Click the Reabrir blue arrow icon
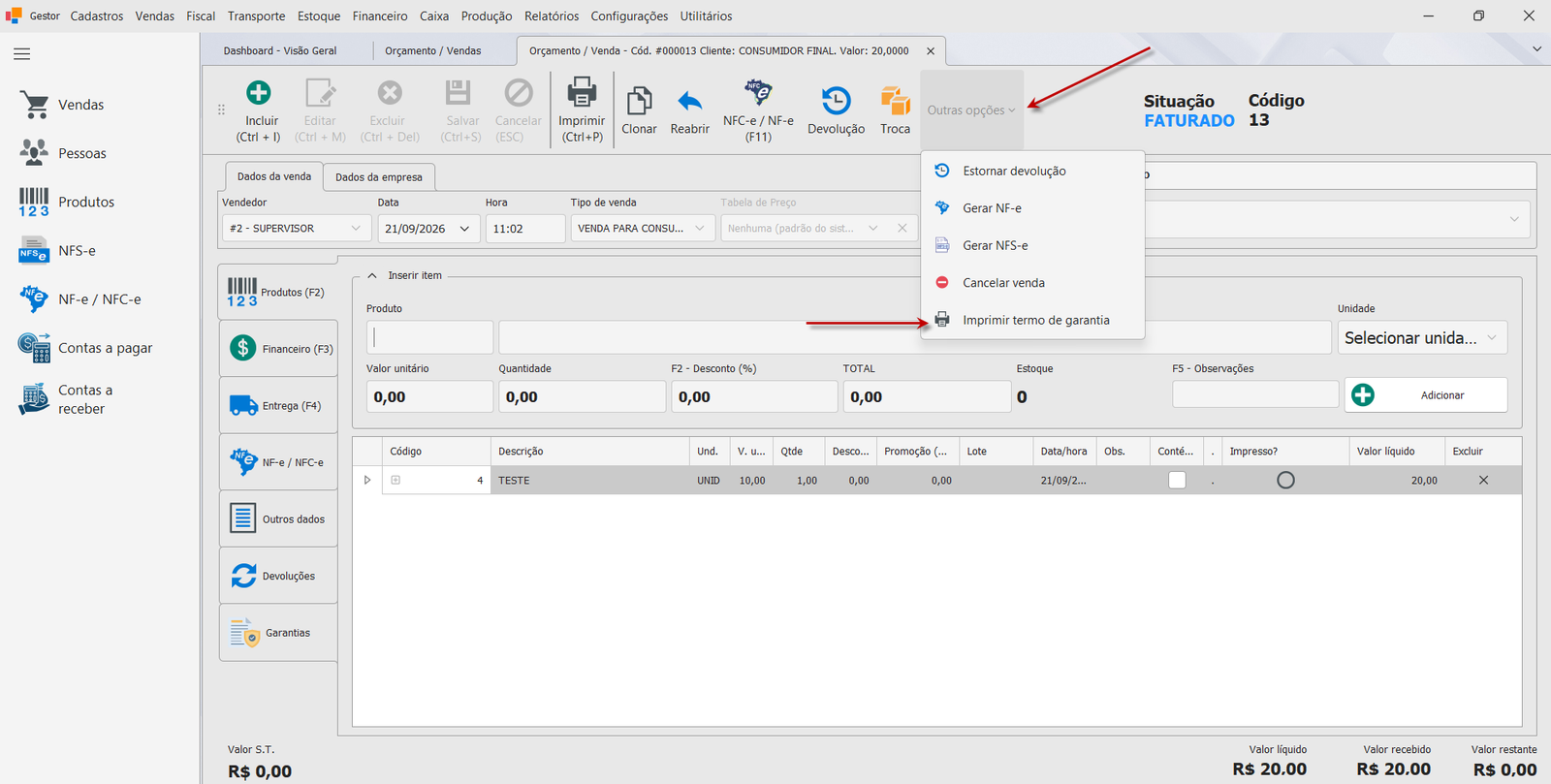1551x784 pixels. [x=689, y=101]
